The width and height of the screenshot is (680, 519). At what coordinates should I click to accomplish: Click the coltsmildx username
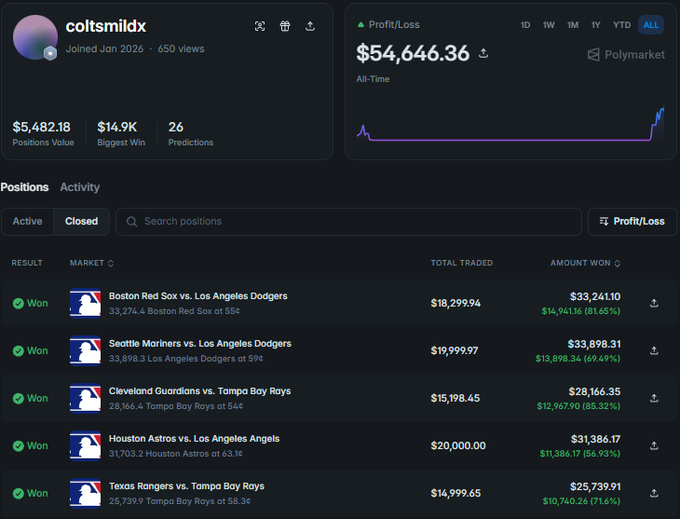pyautogui.click(x=106, y=26)
